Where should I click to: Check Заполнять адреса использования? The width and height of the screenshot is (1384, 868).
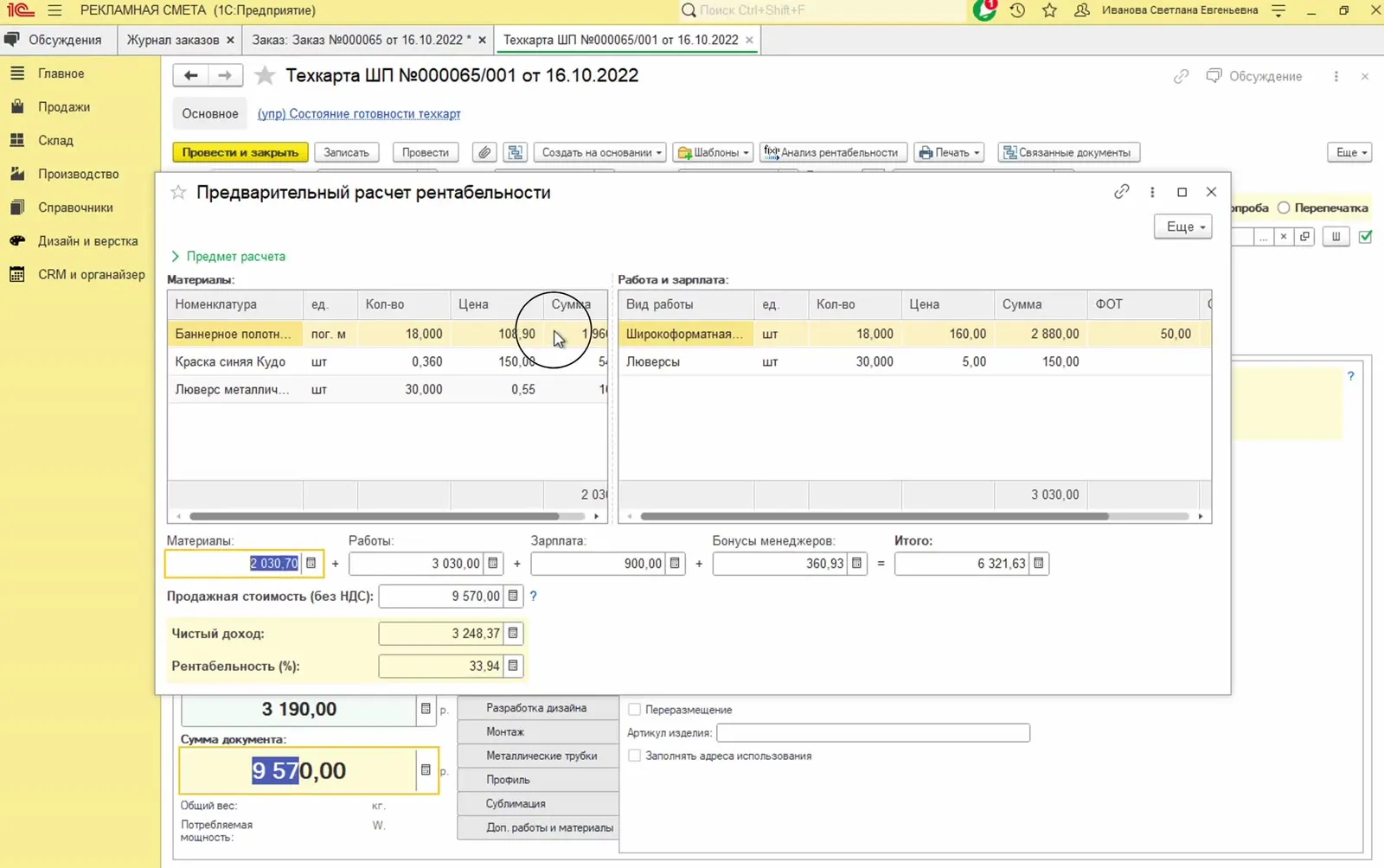[634, 756]
